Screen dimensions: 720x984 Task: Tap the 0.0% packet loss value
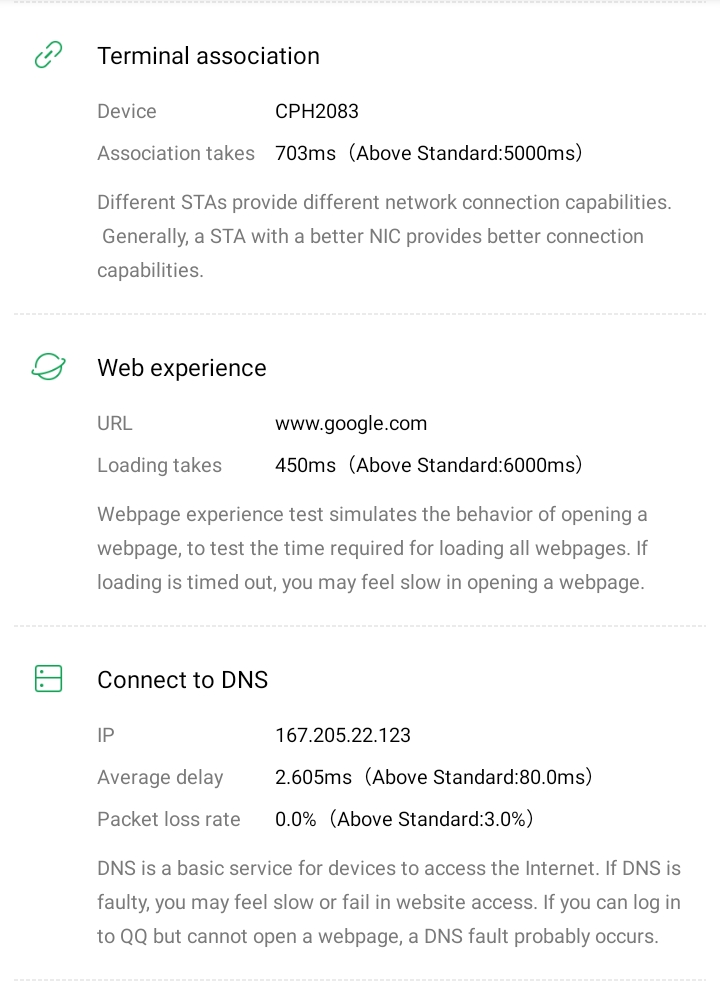pyautogui.click(x=295, y=819)
